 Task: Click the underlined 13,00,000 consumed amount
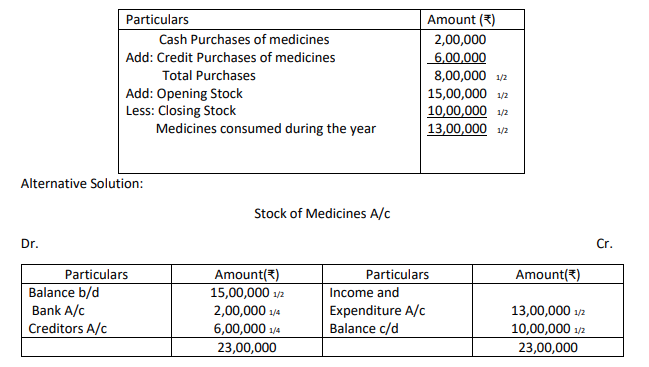point(457,129)
